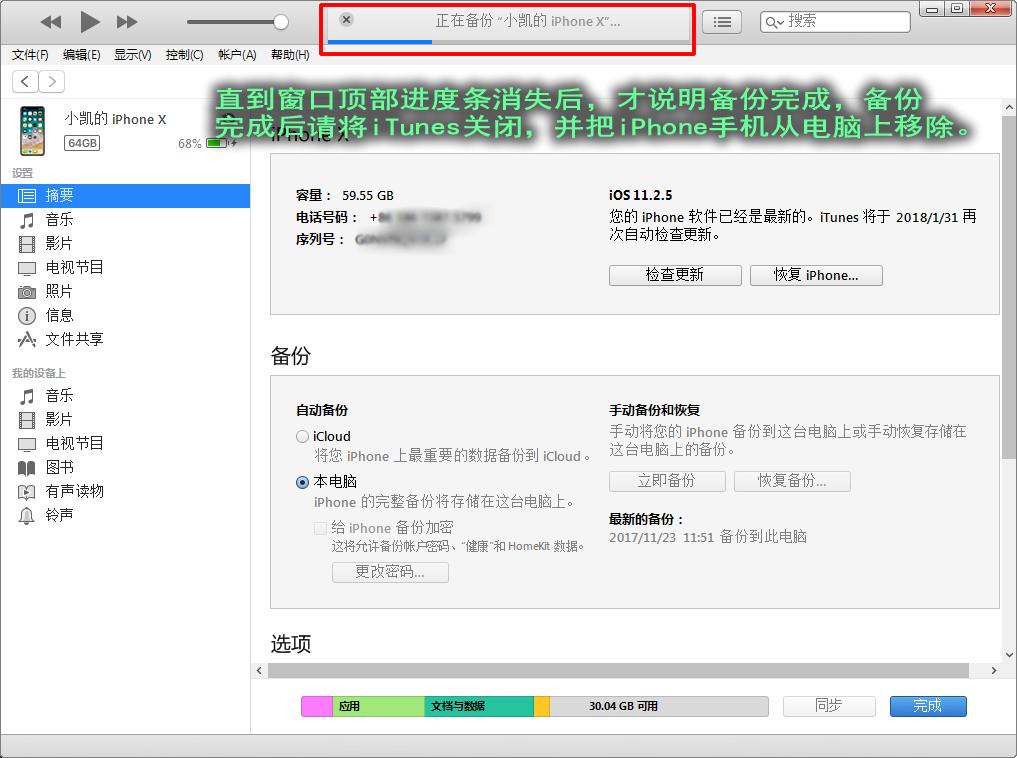
Task: Select 本电脑 as the backup destination
Action: (x=302, y=484)
